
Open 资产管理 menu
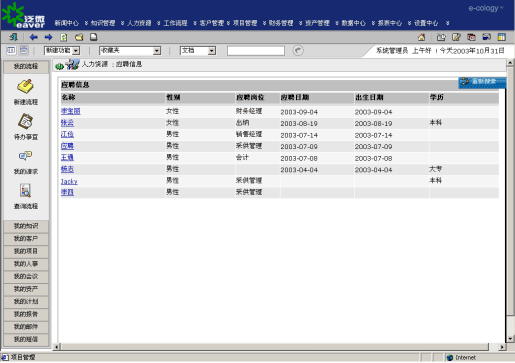pos(317,23)
